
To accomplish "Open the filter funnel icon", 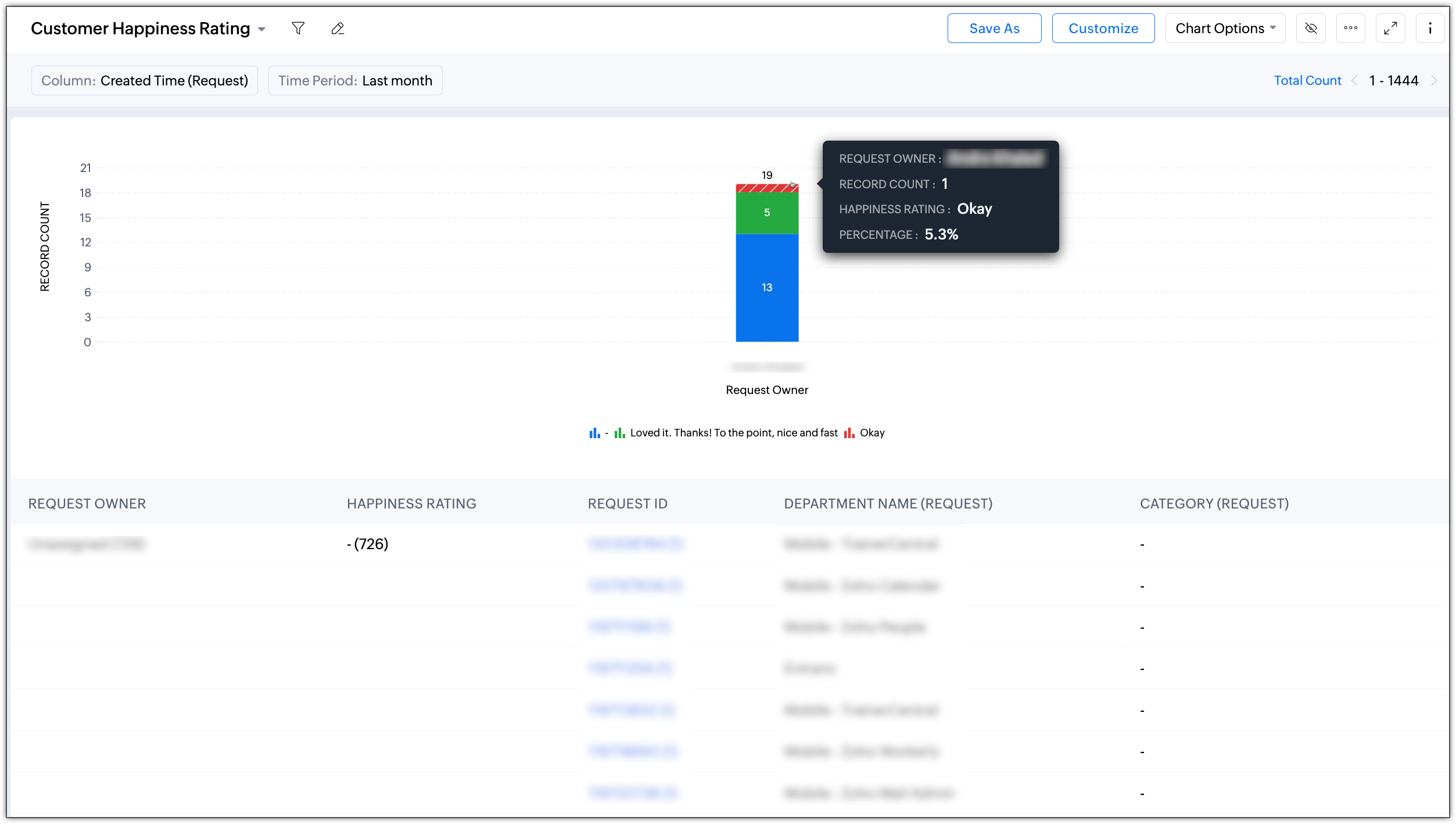I will (x=298, y=28).
